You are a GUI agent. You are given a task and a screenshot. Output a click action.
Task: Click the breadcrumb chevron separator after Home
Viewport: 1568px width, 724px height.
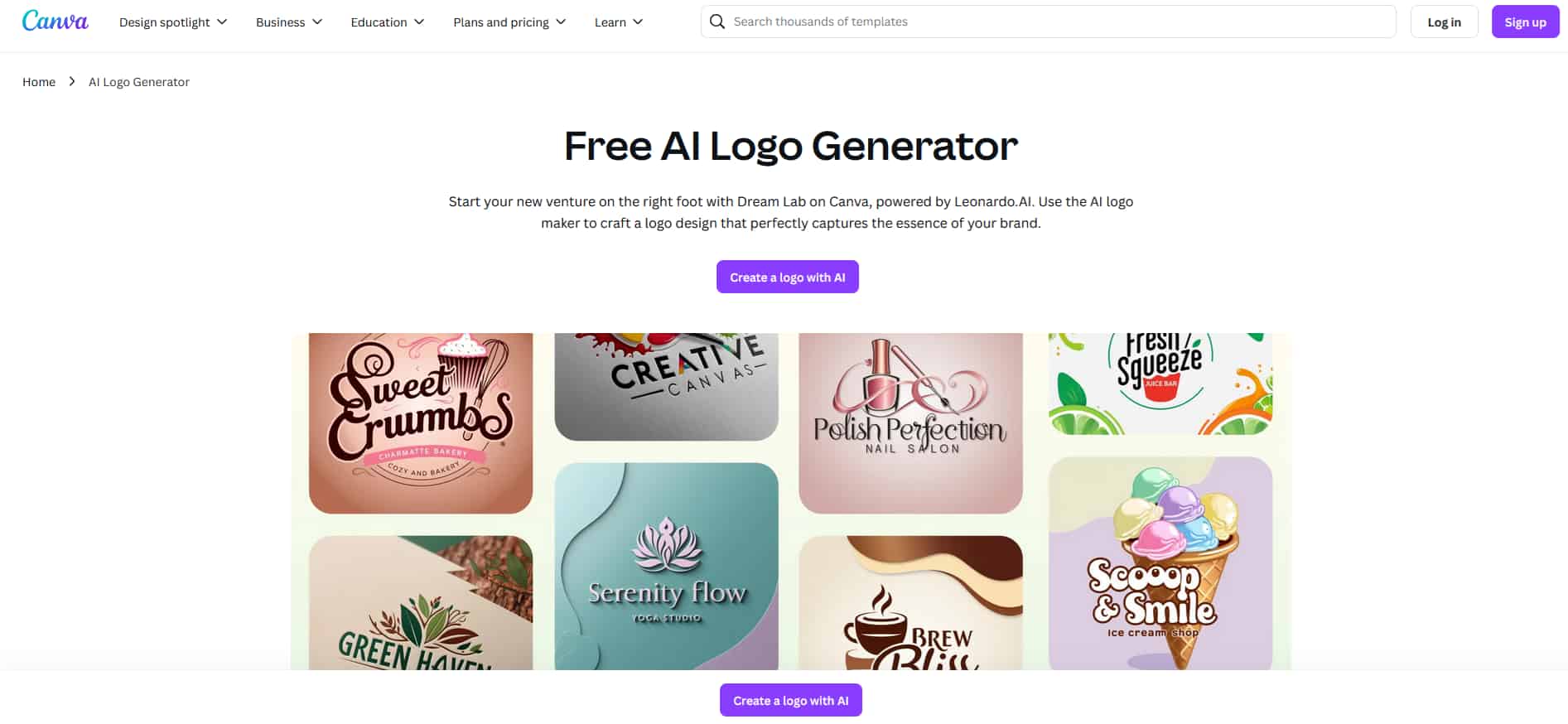[x=72, y=81]
